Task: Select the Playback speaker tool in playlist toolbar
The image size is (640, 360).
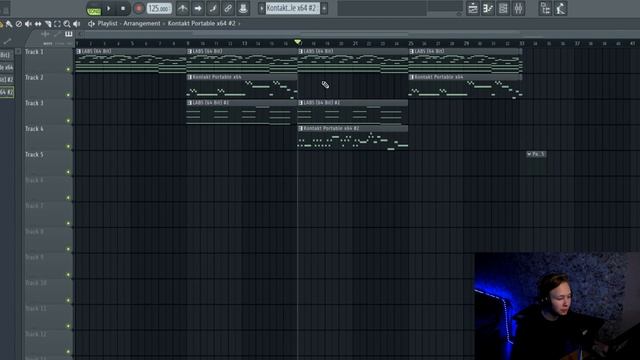Action: coord(77,24)
